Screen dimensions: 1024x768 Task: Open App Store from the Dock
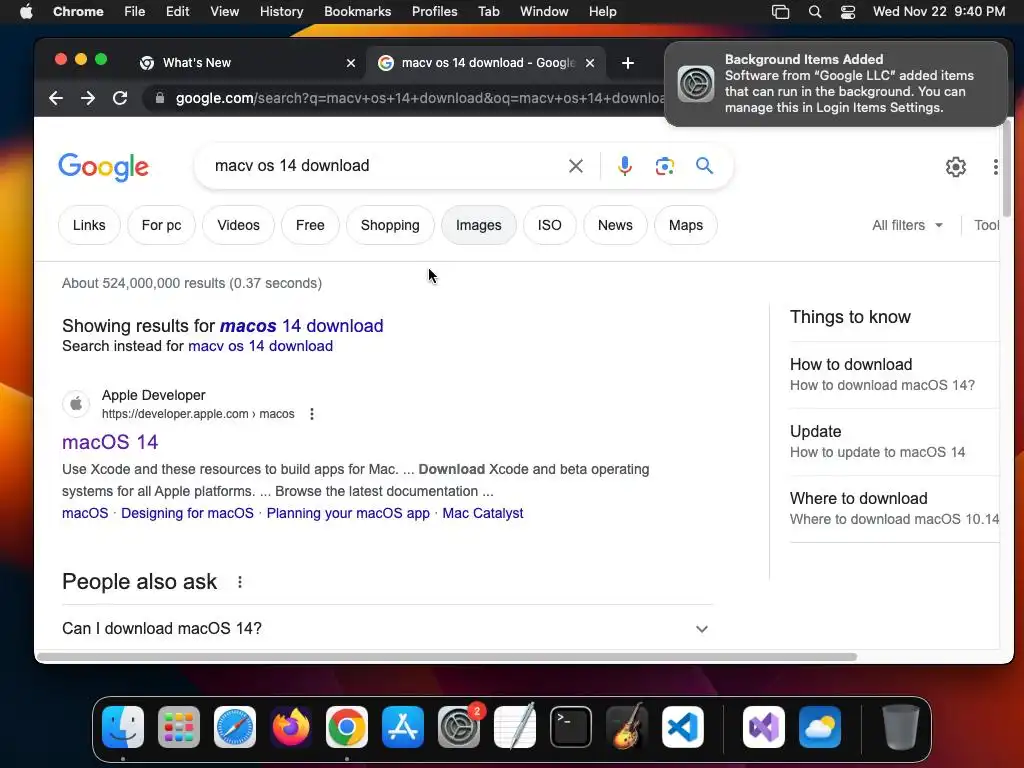[x=403, y=727]
